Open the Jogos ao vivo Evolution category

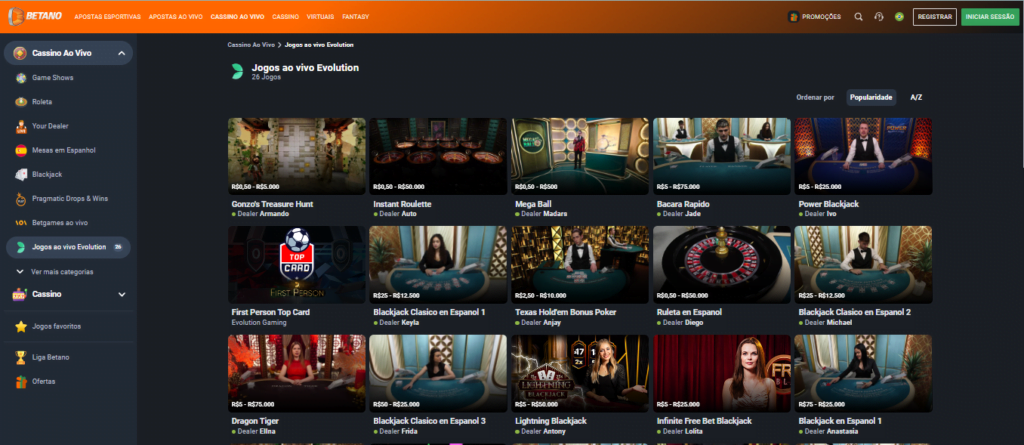(69, 247)
